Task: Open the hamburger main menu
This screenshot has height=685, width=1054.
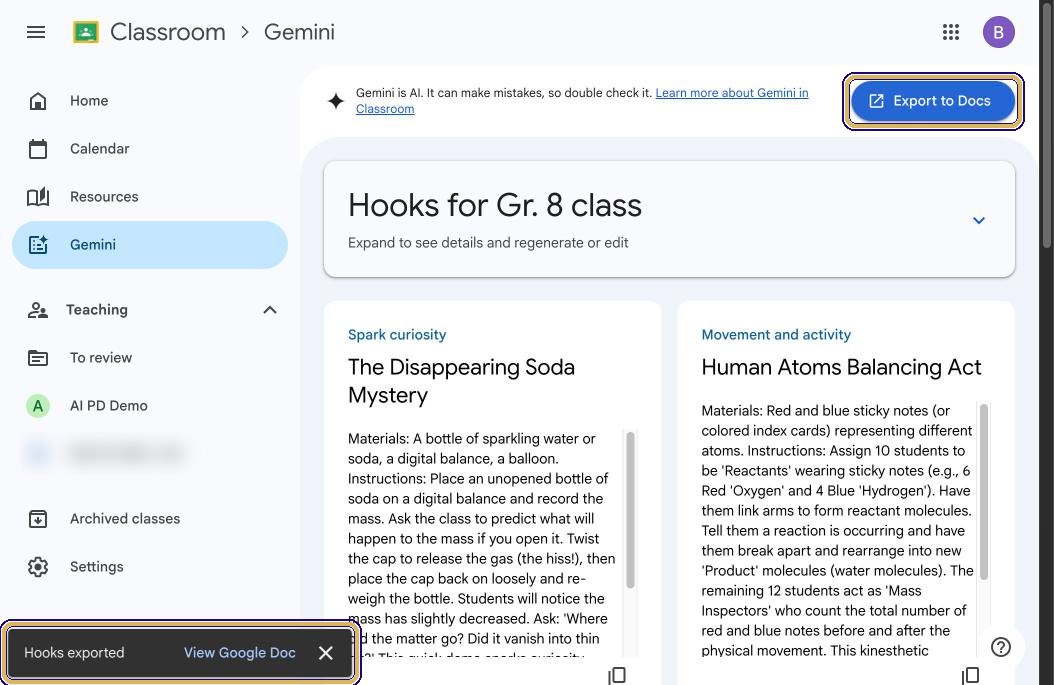Action: (x=36, y=32)
